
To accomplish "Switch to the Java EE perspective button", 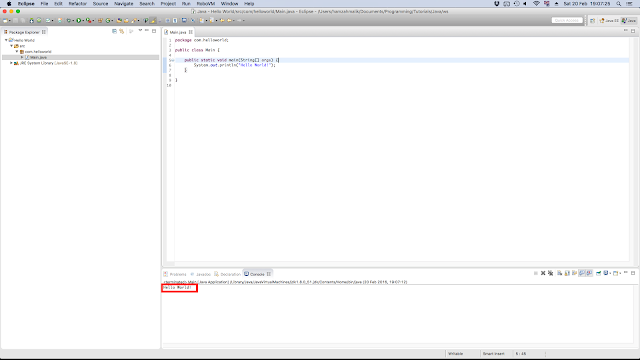I will 609,20.
